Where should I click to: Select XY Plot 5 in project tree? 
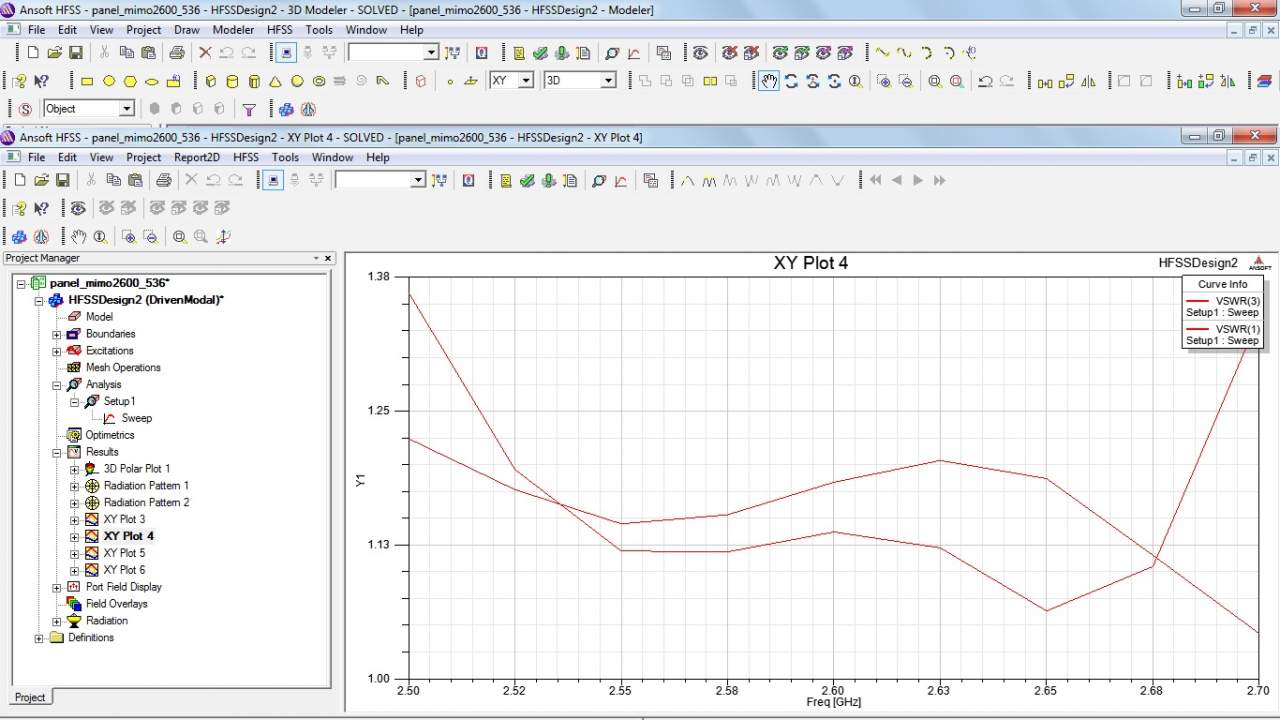click(124, 553)
